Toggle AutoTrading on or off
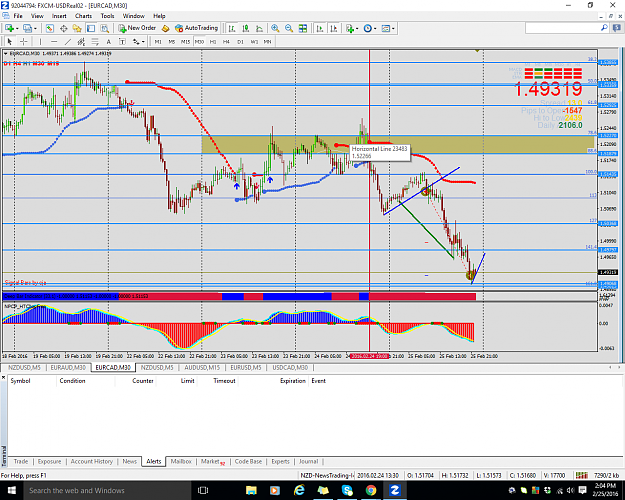The image size is (625, 500). (197, 28)
